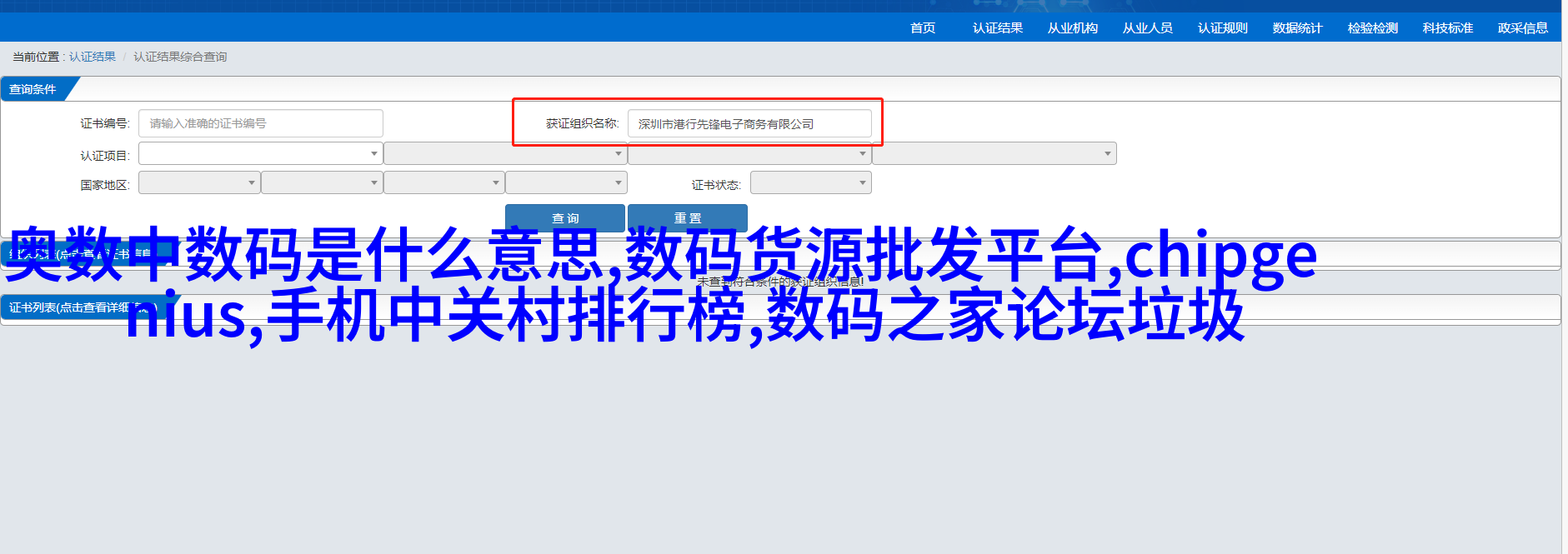
Task: Expand the fourth 认证项目 dropdown
Action: click(994, 154)
